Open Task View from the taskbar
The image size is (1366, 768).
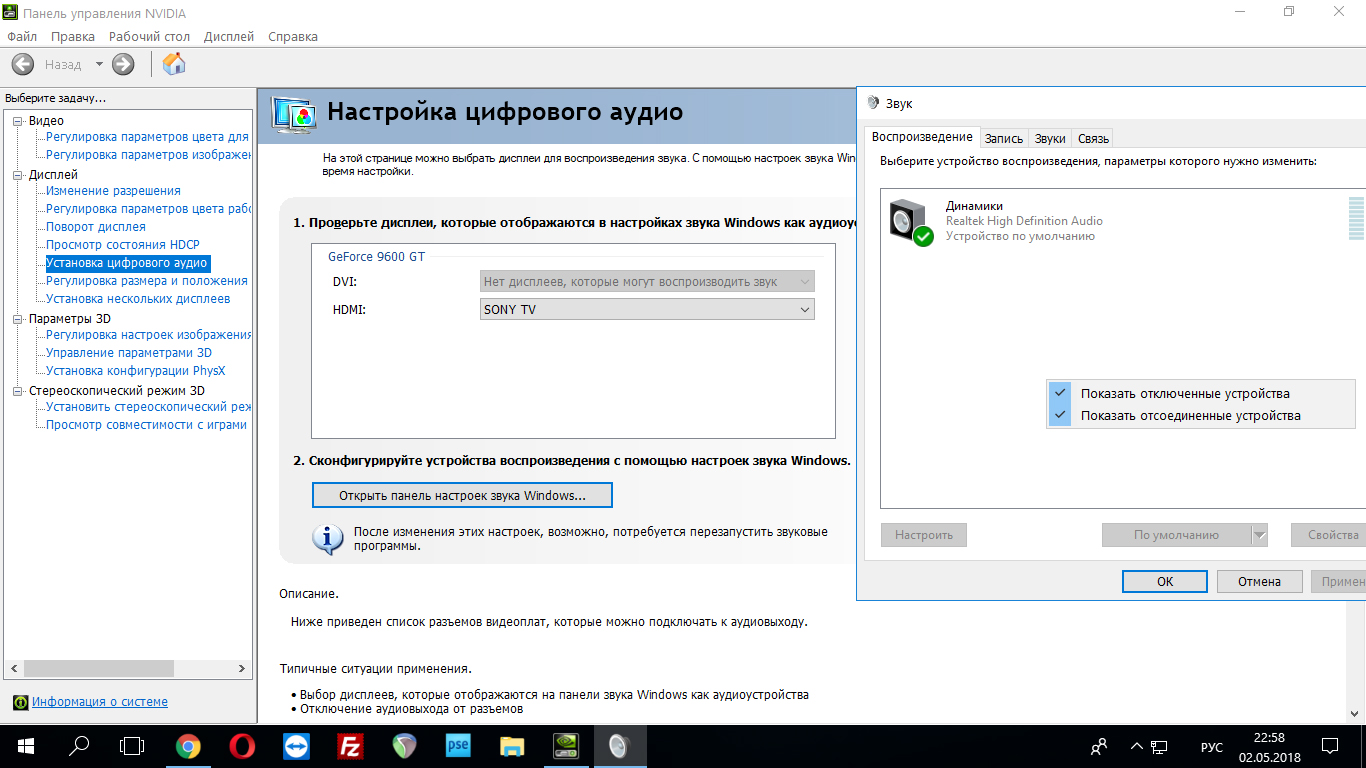[x=132, y=746]
